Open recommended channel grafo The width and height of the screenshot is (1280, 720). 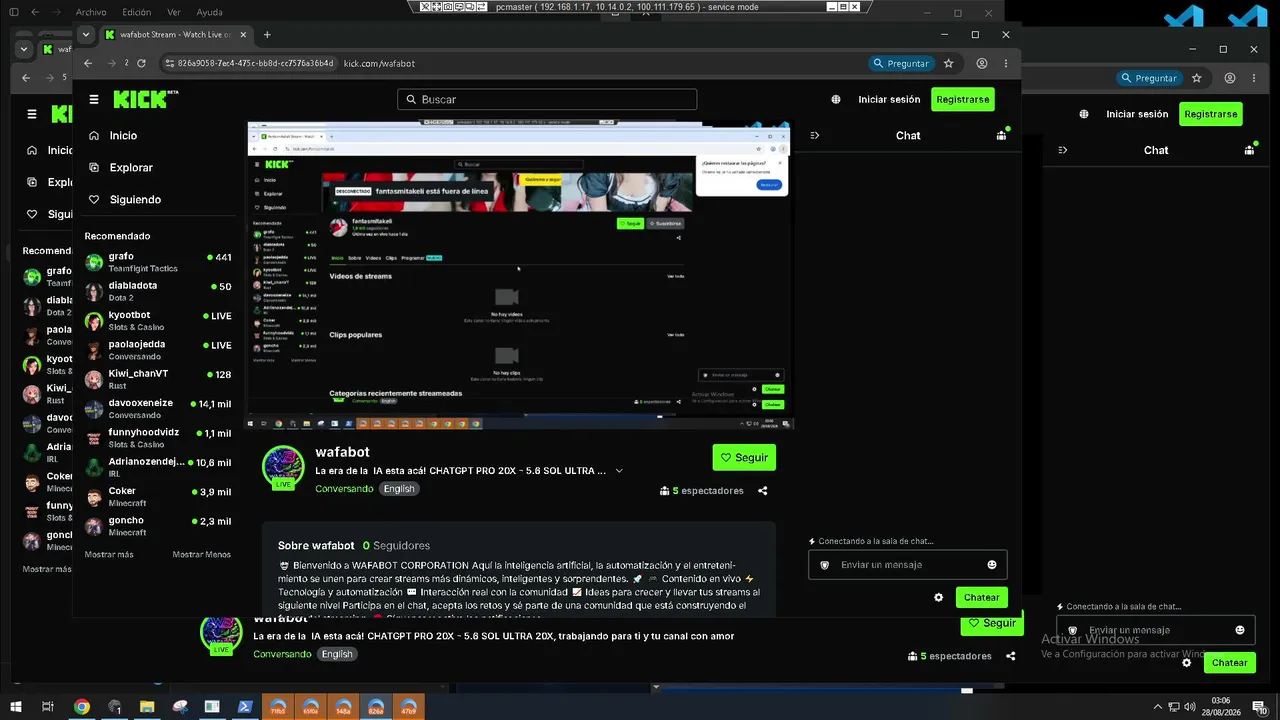click(x=158, y=262)
